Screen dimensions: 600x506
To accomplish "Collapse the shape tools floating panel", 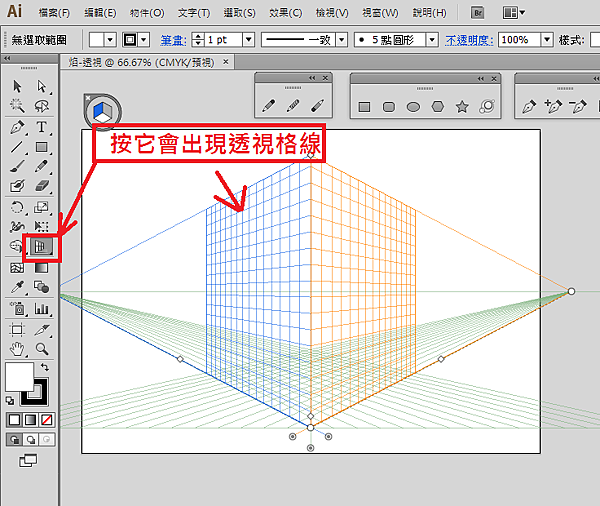I will pos(481,78).
